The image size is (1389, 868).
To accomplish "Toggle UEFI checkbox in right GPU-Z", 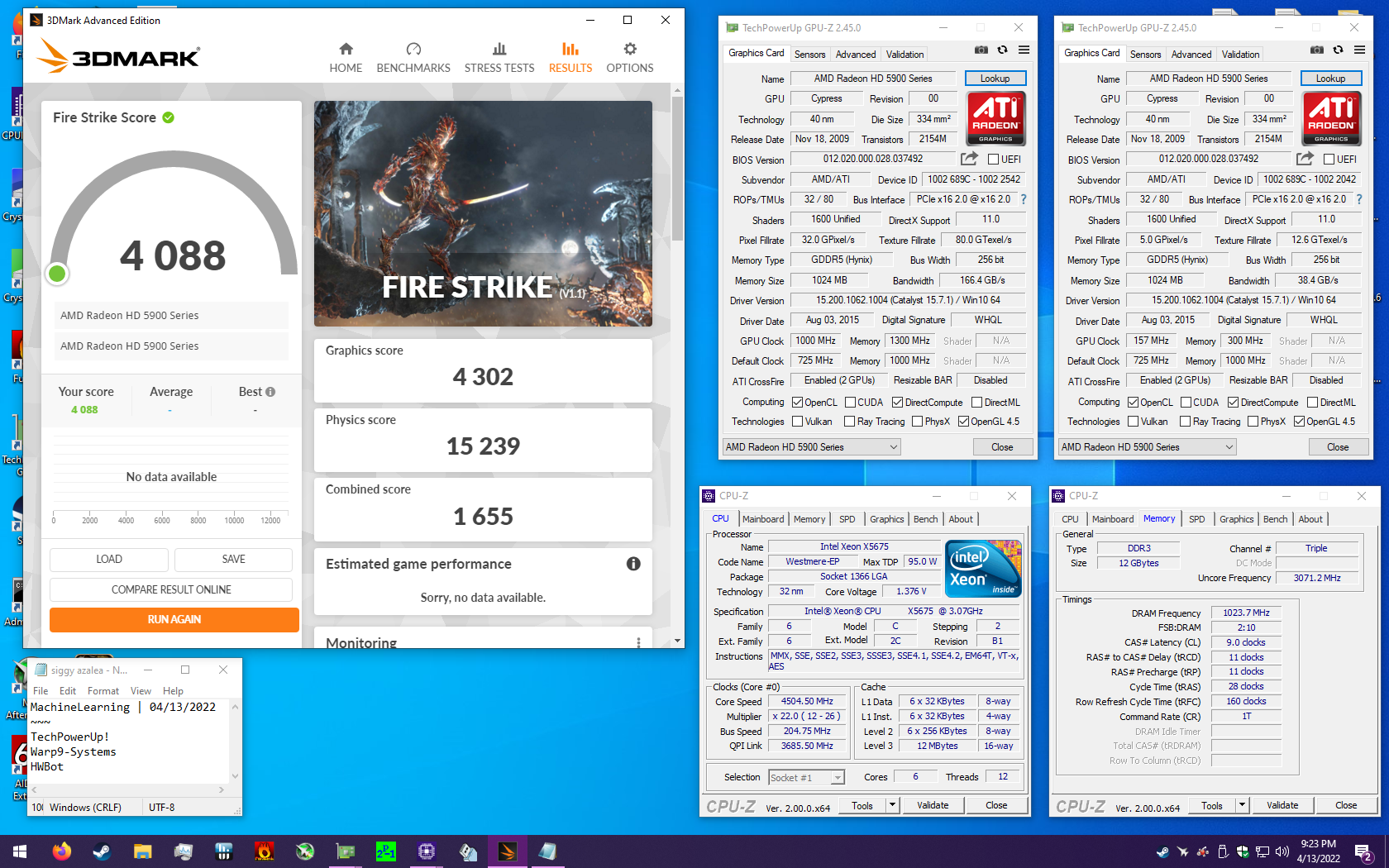I will pos(1329,160).
